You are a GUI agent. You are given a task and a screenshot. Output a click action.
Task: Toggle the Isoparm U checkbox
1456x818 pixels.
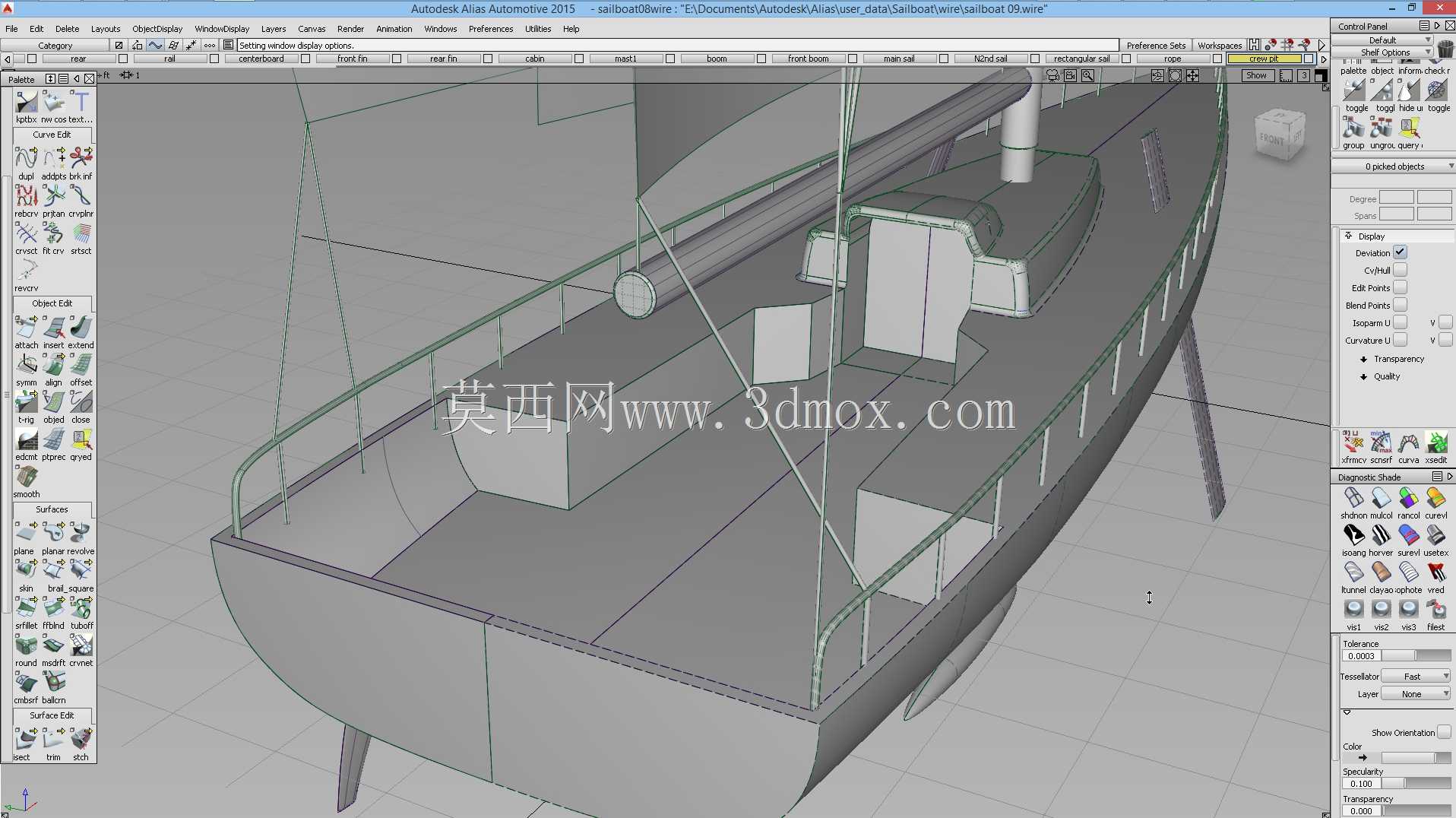[1400, 322]
